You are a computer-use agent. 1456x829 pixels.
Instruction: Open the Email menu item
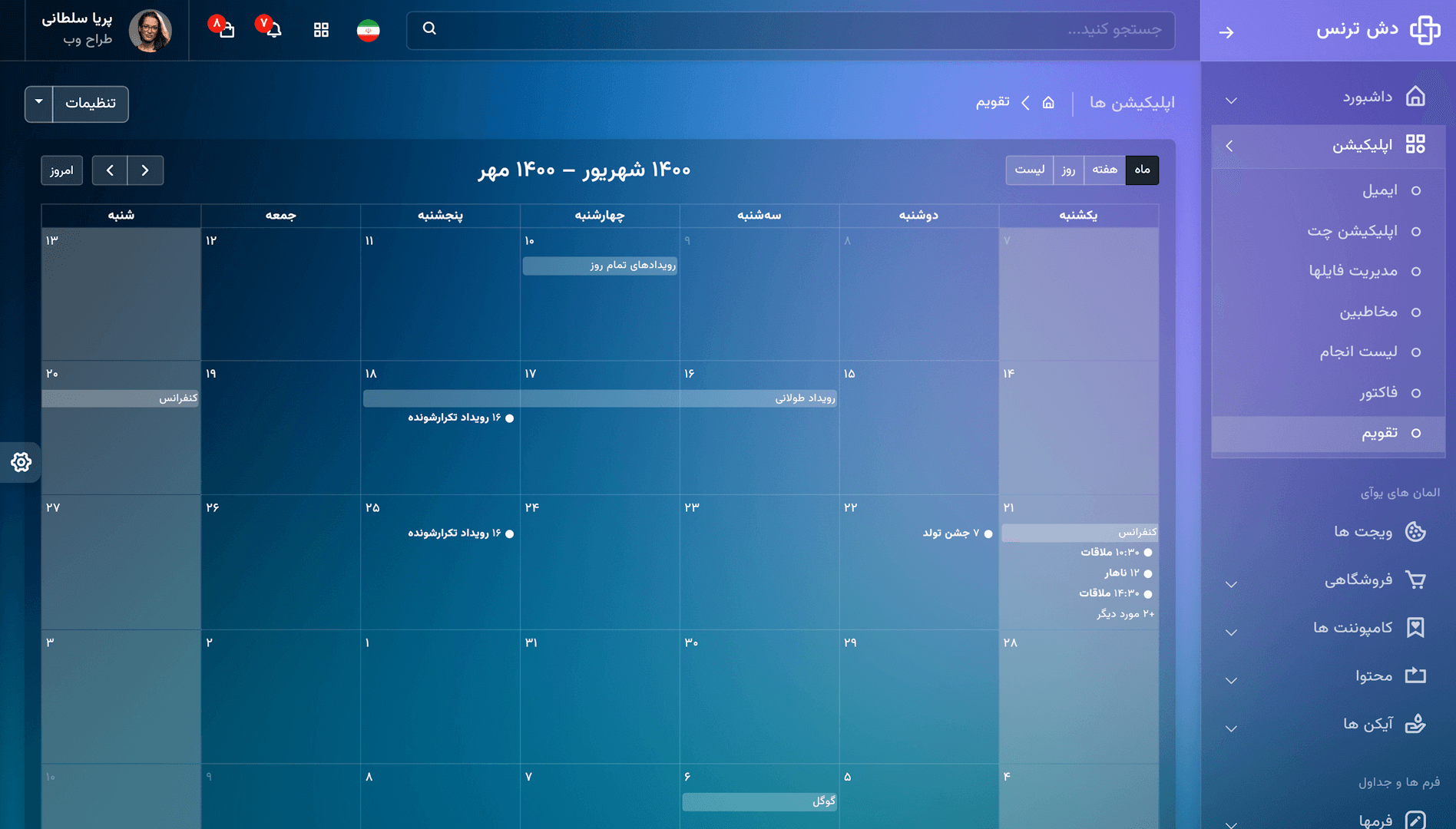(1329, 190)
